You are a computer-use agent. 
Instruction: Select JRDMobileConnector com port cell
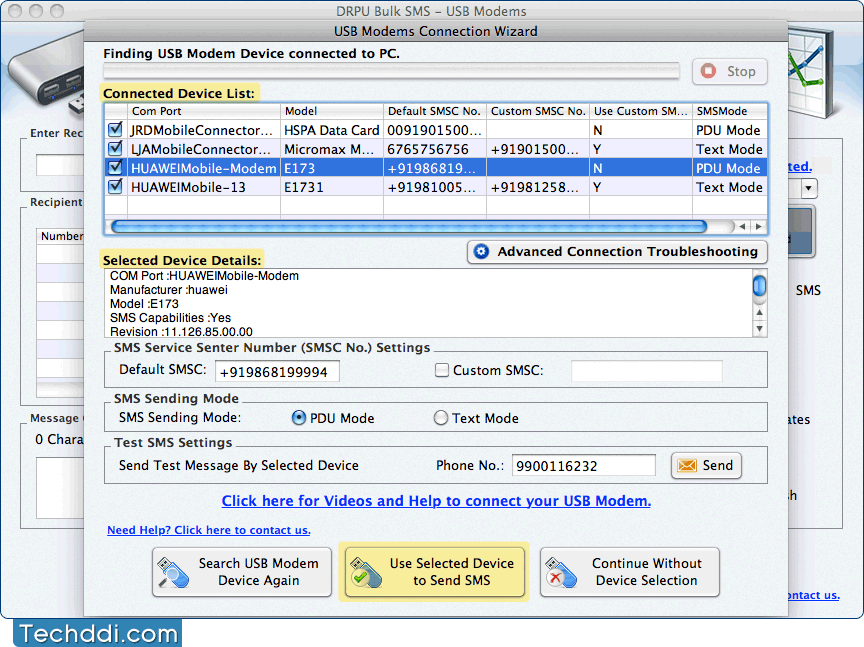point(204,130)
